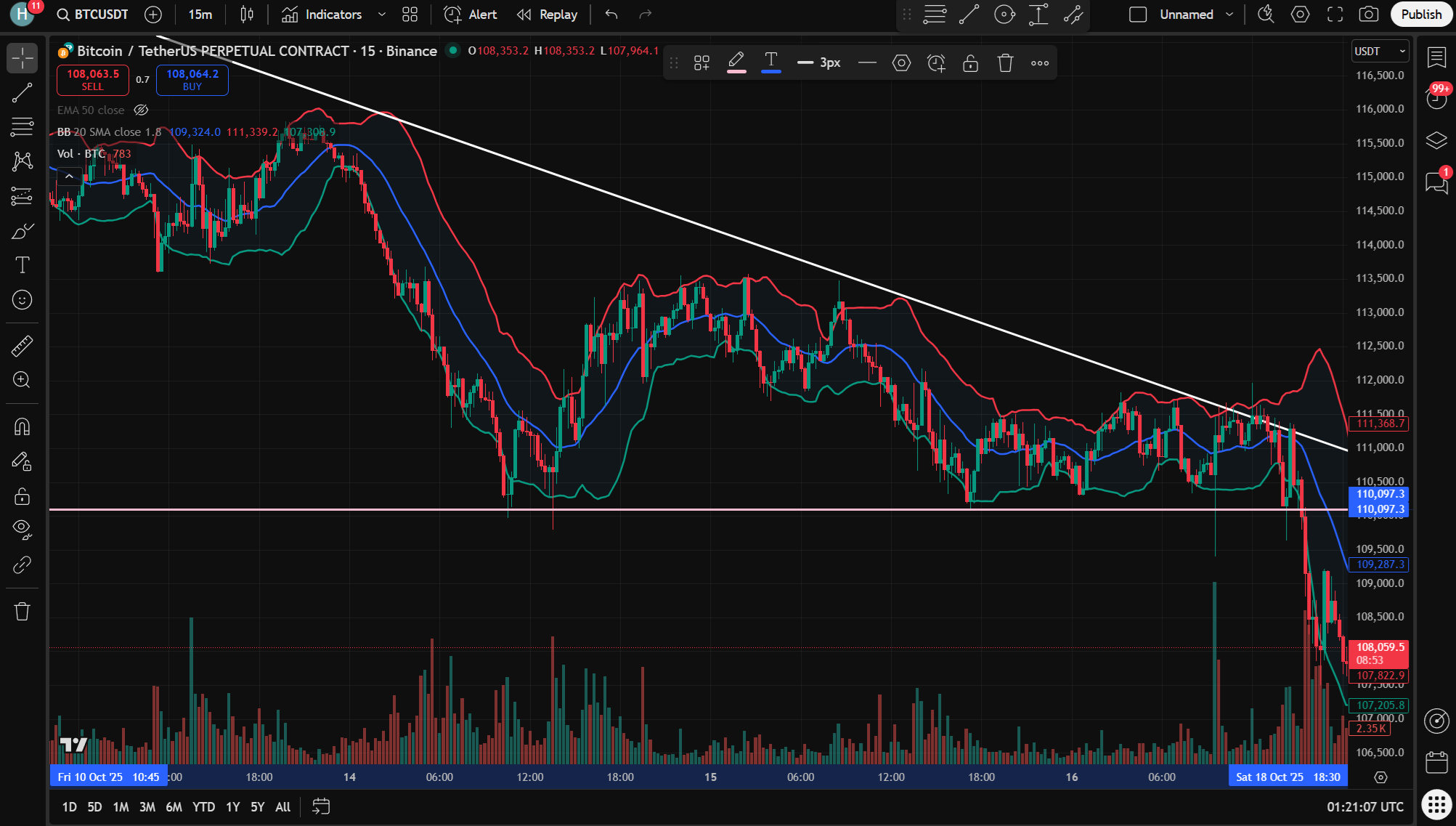1456x826 pixels.
Task: Unhide the EMA 50 indicator eye icon
Action: click(x=141, y=110)
